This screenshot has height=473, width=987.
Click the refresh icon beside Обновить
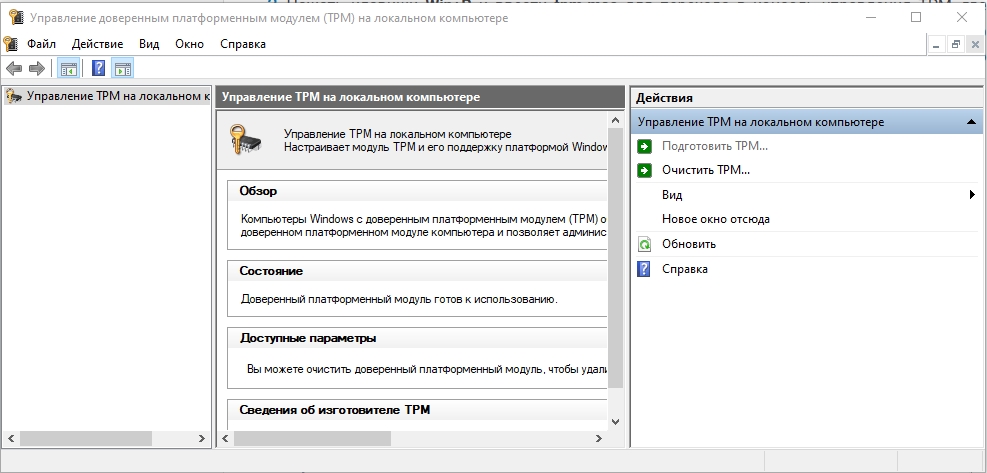(644, 244)
